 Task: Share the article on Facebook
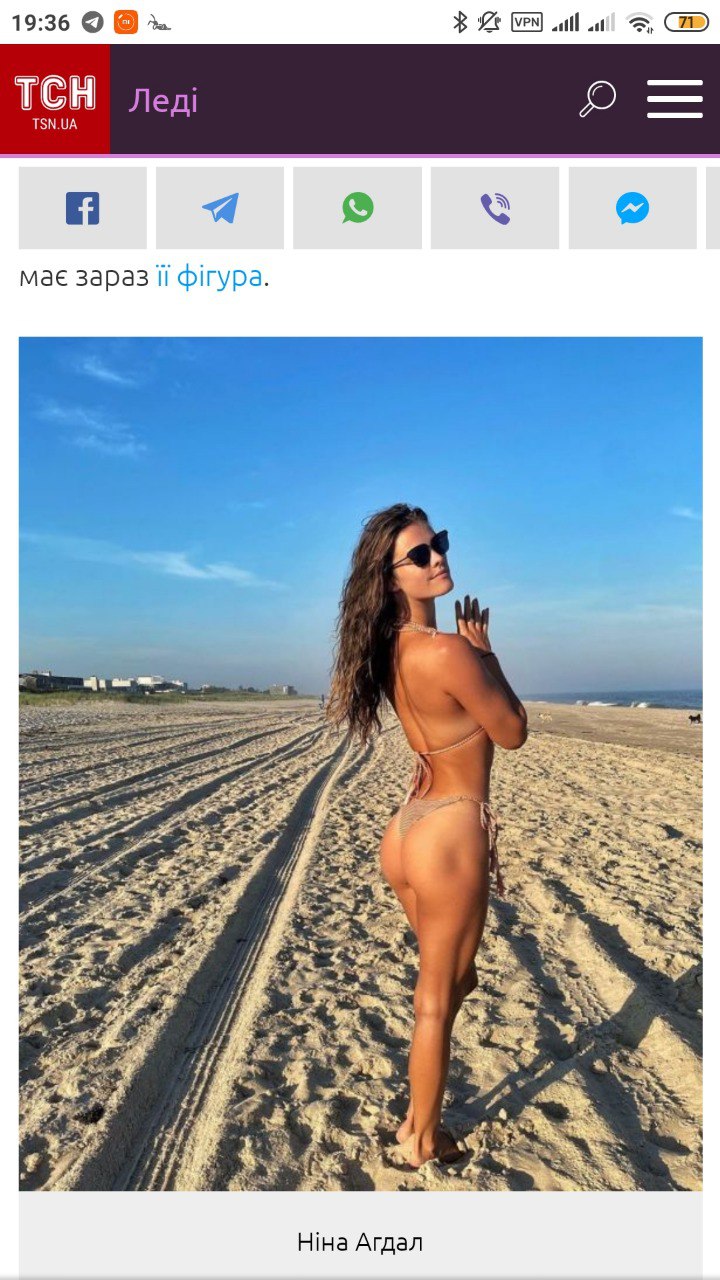coord(83,208)
